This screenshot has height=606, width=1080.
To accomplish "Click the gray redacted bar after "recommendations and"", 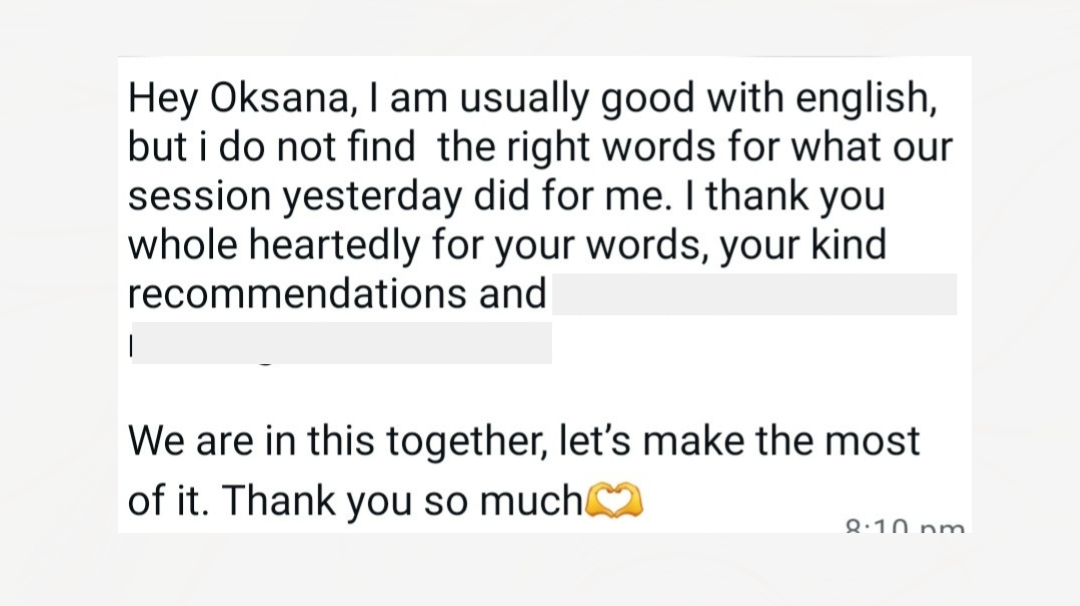I will [x=754, y=294].
